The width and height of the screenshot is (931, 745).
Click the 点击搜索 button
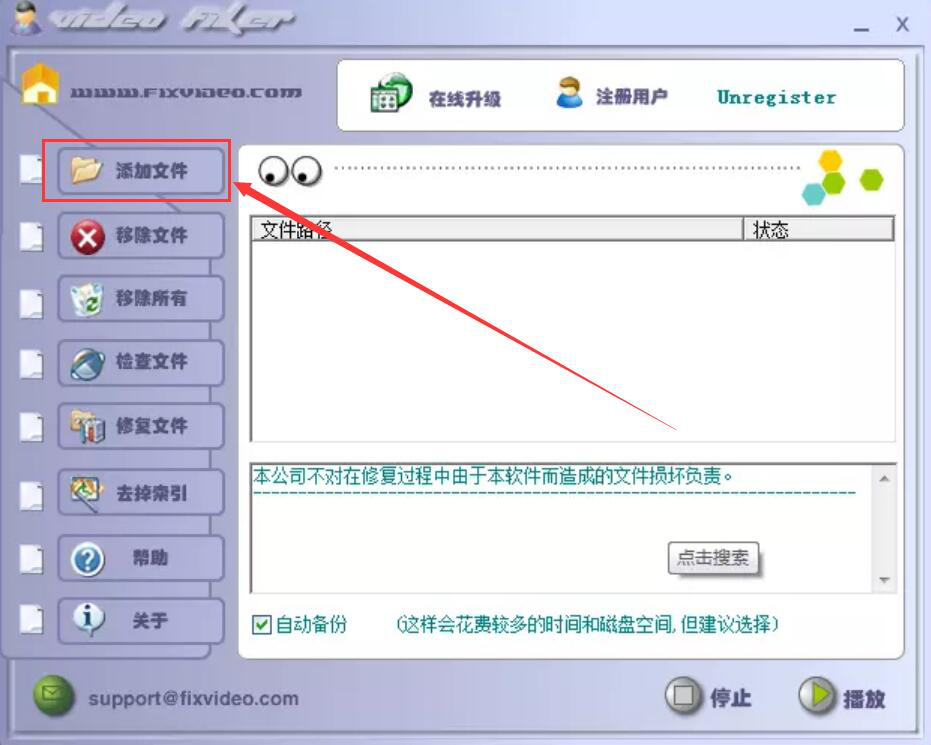[713, 557]
